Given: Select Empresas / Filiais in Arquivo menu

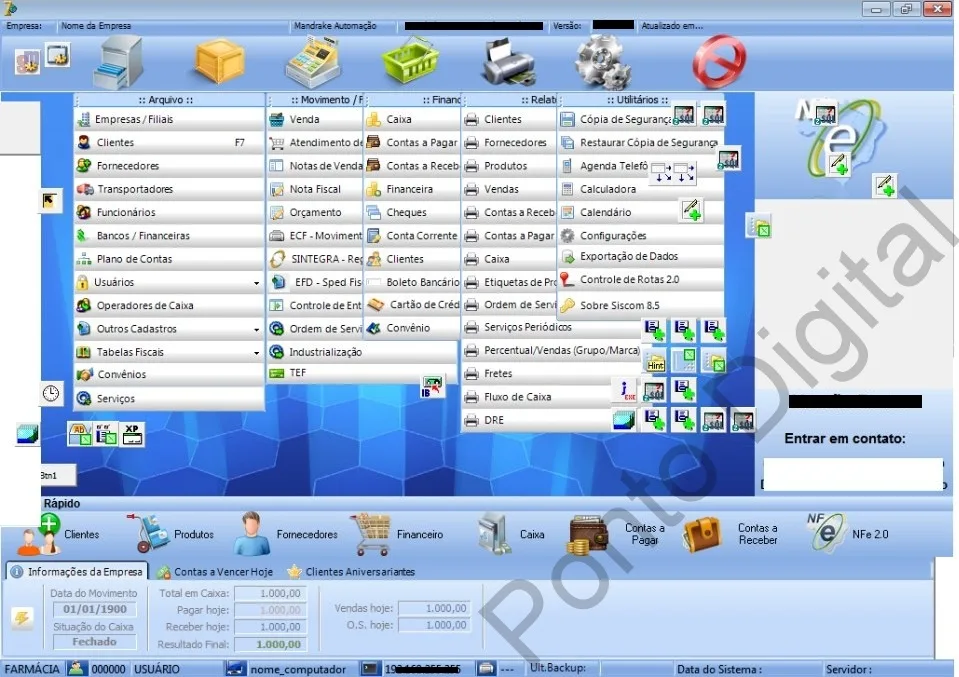Looking at the screenshot, I should pos(169,119).
